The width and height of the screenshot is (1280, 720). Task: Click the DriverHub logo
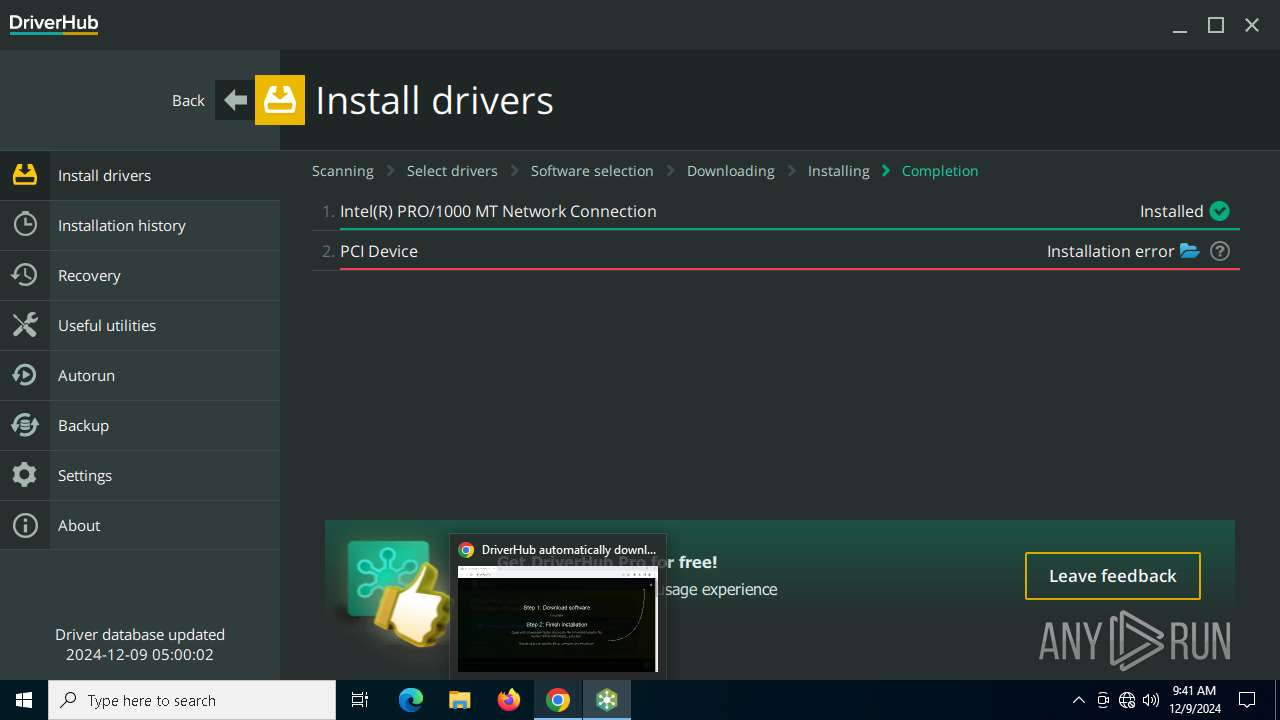click(54, 23)
